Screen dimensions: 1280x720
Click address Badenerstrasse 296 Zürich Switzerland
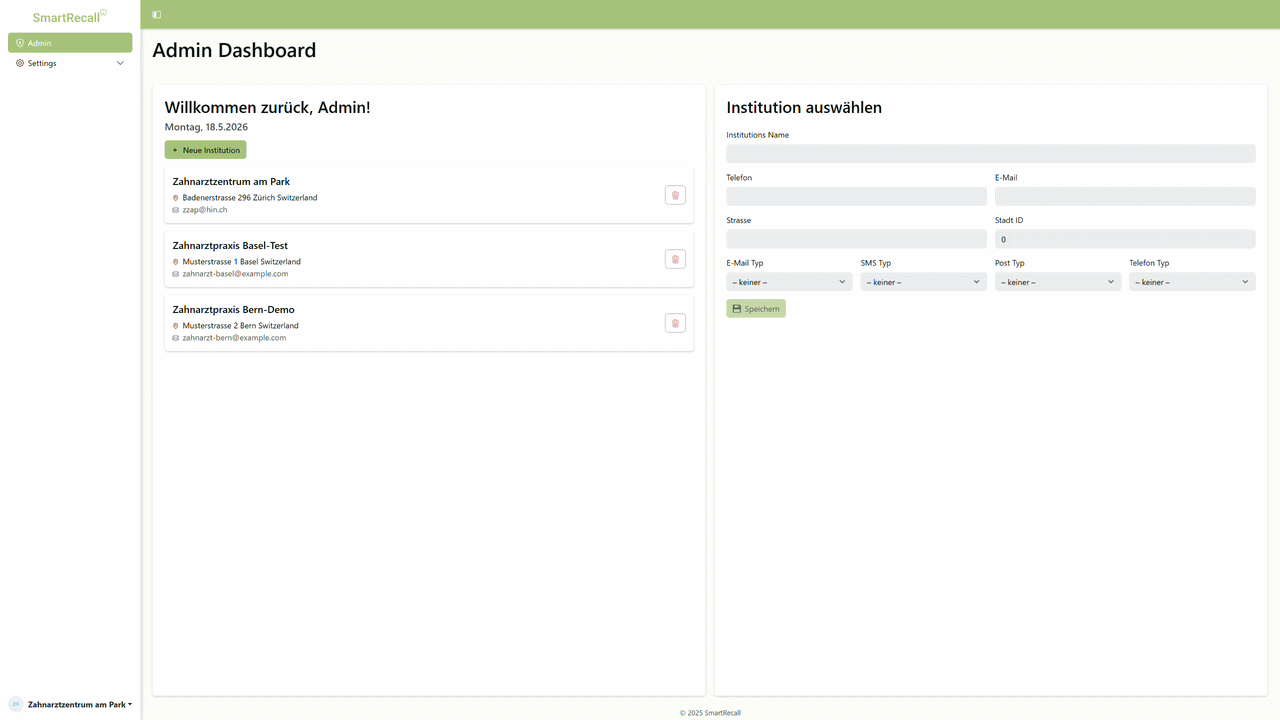click(x=249, y=198)
